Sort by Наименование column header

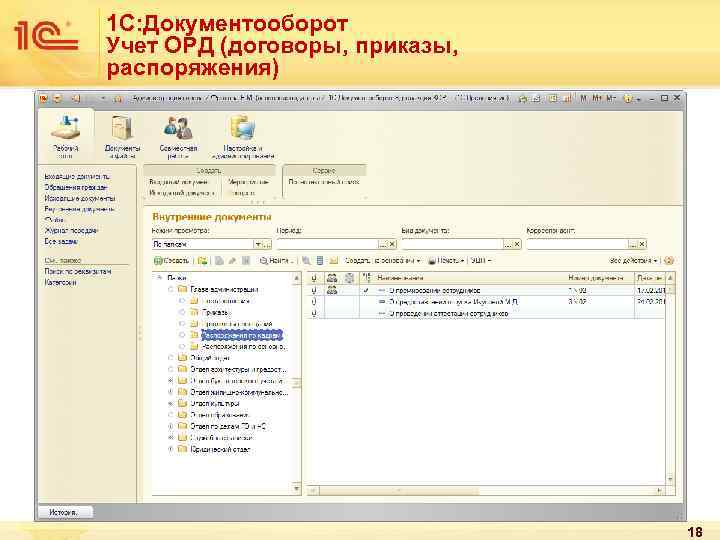(468, 278)
